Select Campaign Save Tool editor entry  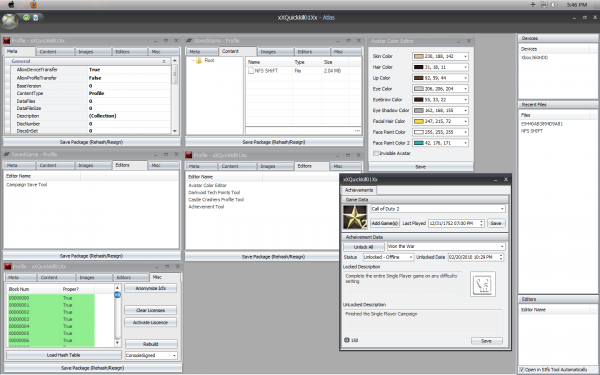pyautogui.click(x=26, y=185)
